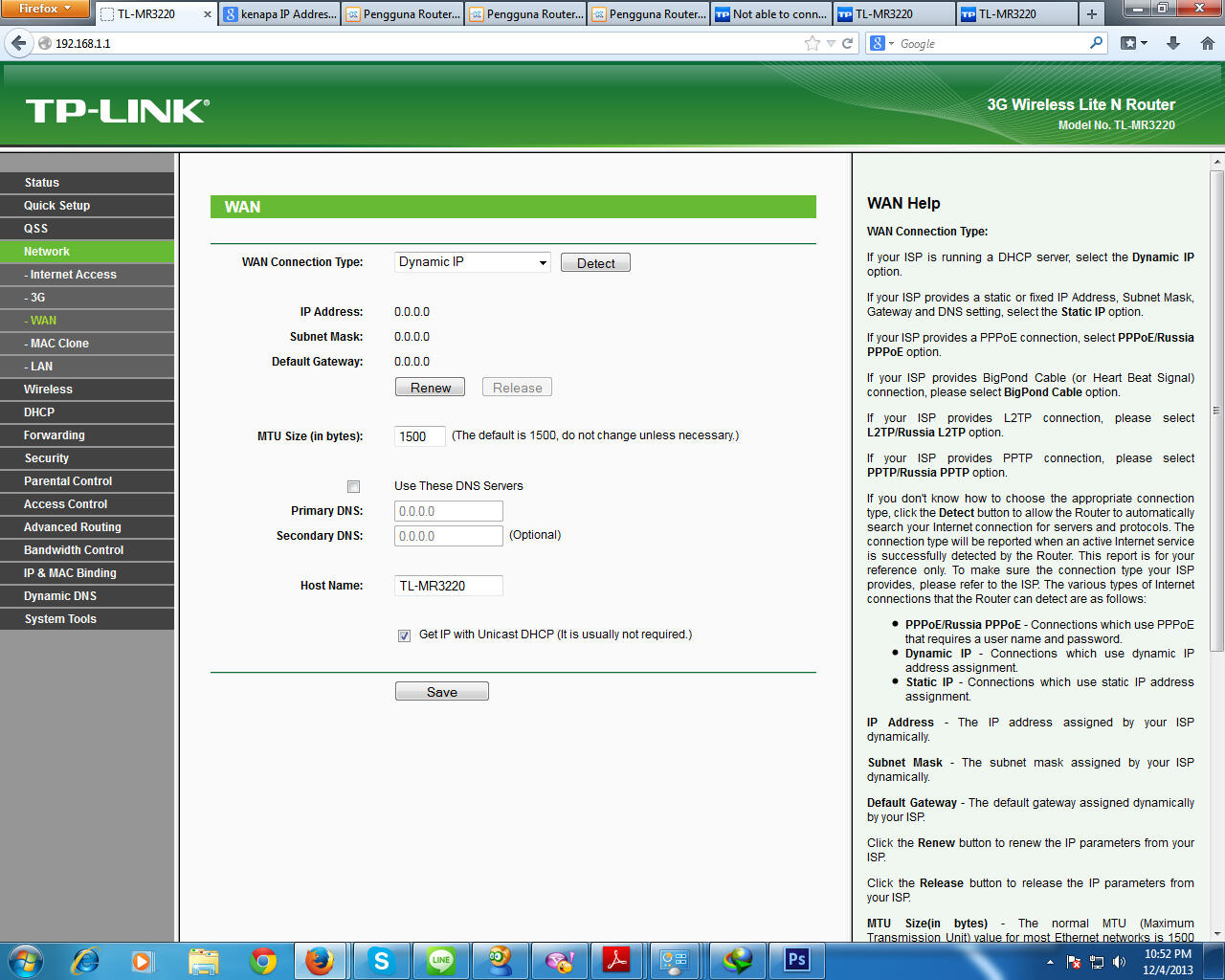Switch to Firefox on the taskbar
This screenshot has width=1225, height=980.
(x=321, y=960)
